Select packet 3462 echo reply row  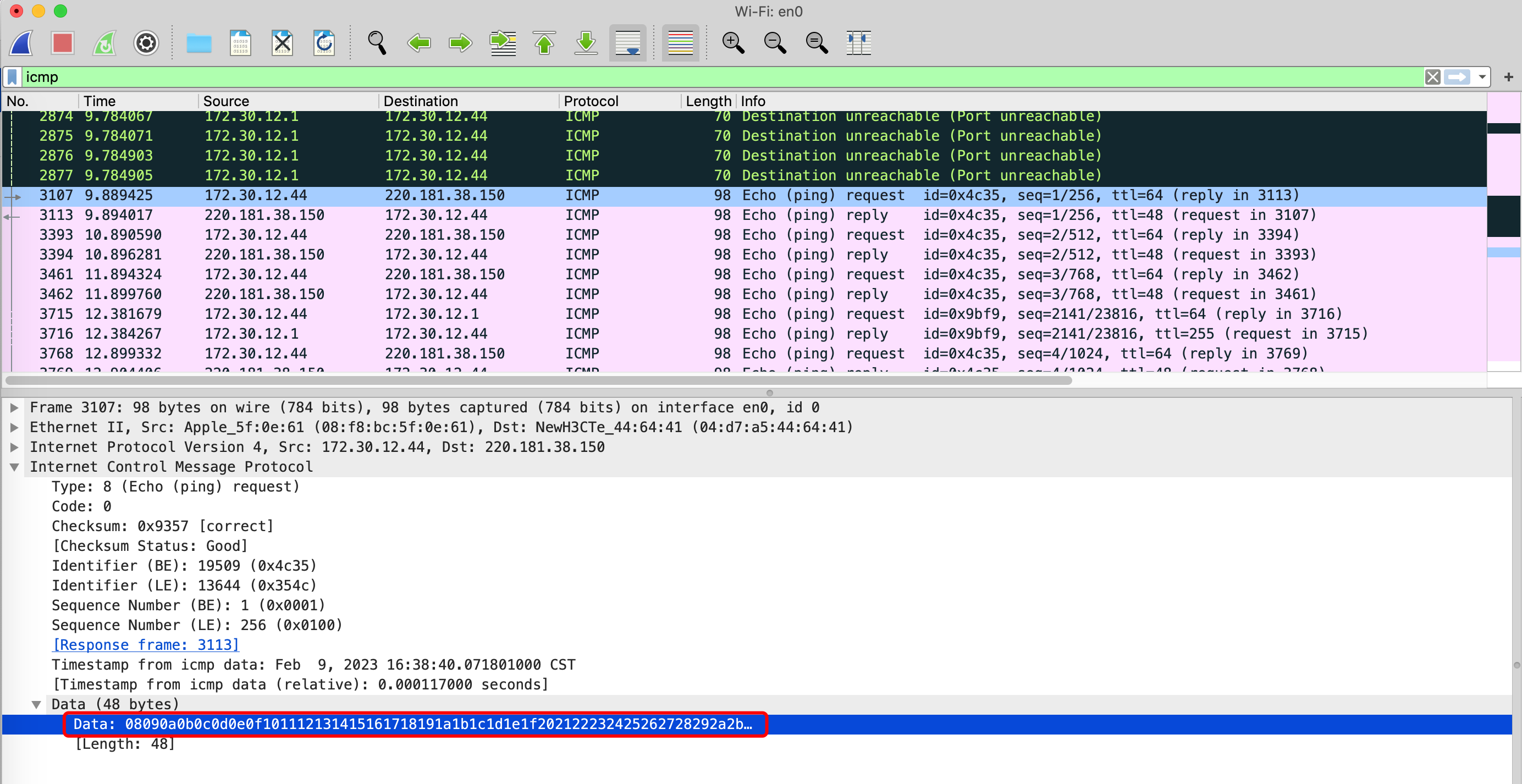745,294
